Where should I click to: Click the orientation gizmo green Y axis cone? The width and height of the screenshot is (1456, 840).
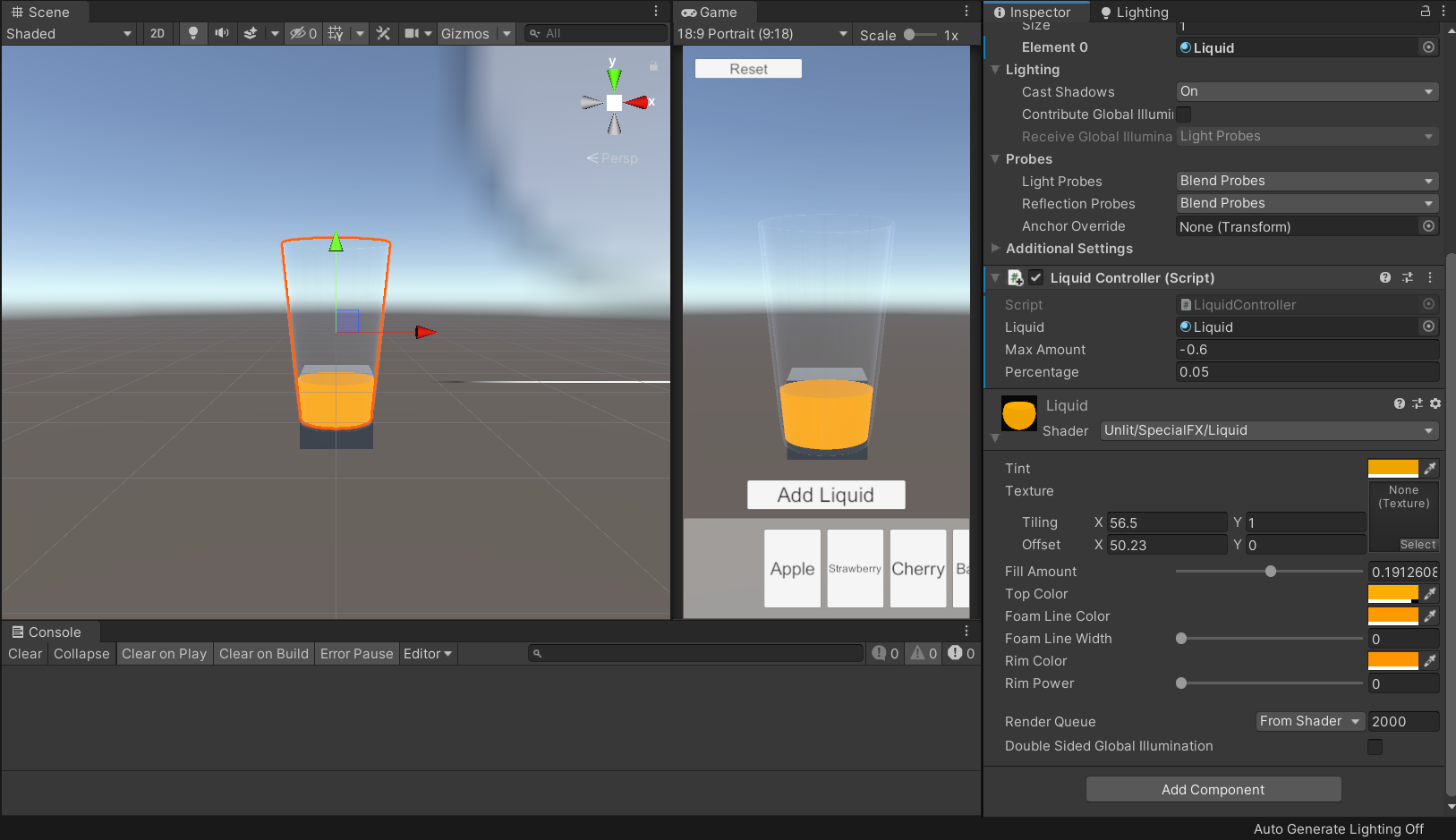(x=614, y=77)
